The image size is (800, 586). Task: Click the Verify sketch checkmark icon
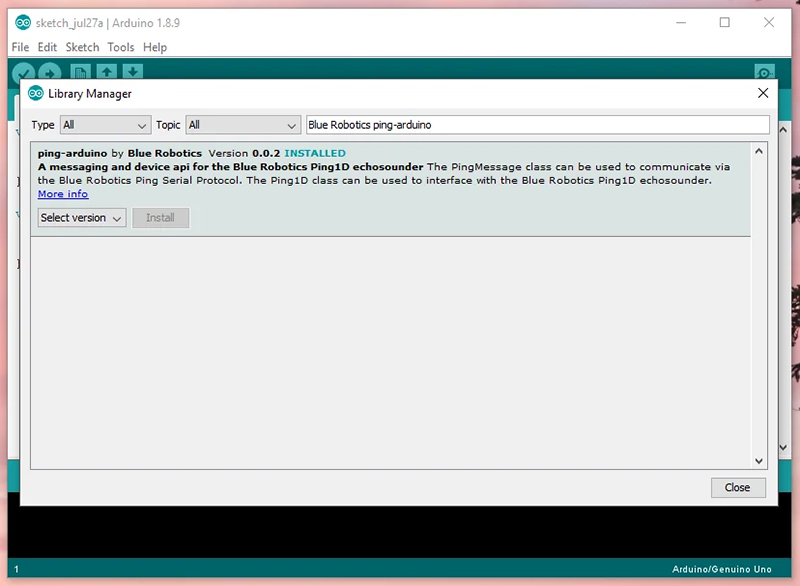click(22, 73)
